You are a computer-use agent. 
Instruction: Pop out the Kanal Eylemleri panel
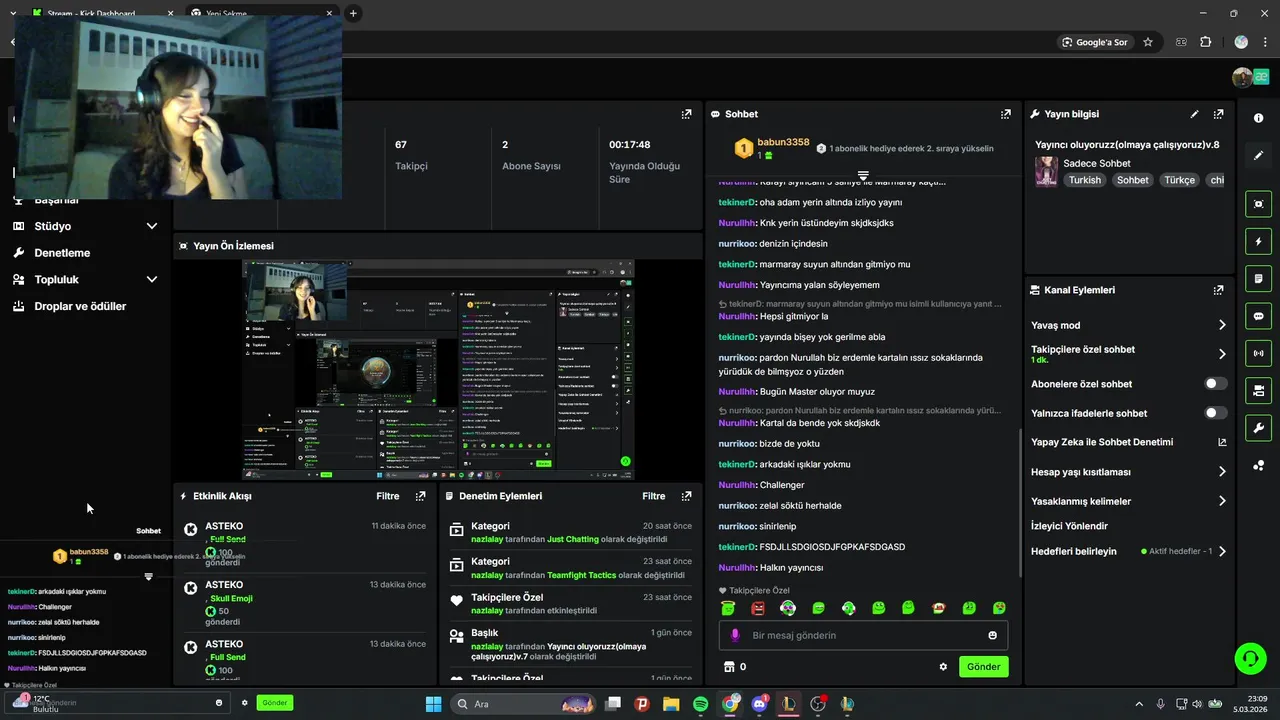click(x=1218, y=290)
